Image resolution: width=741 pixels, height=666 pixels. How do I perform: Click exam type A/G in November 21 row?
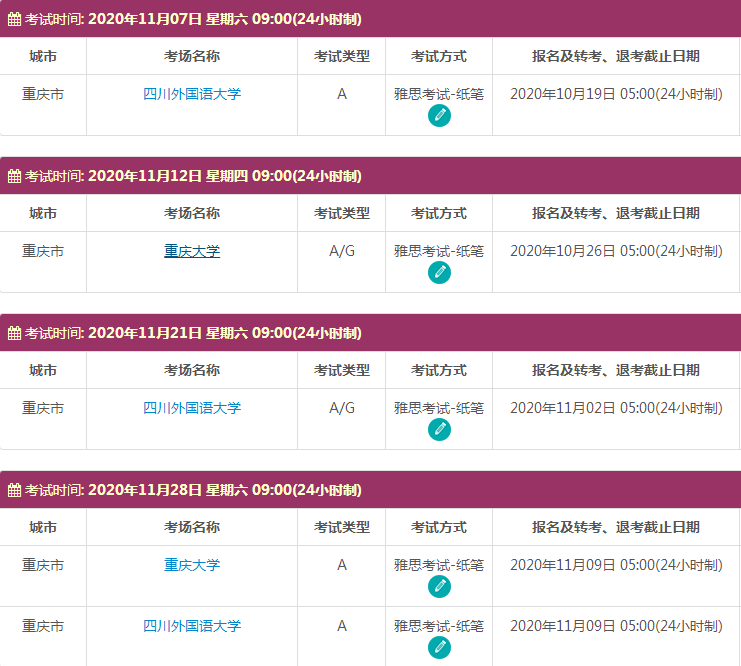tap(342, 408)
